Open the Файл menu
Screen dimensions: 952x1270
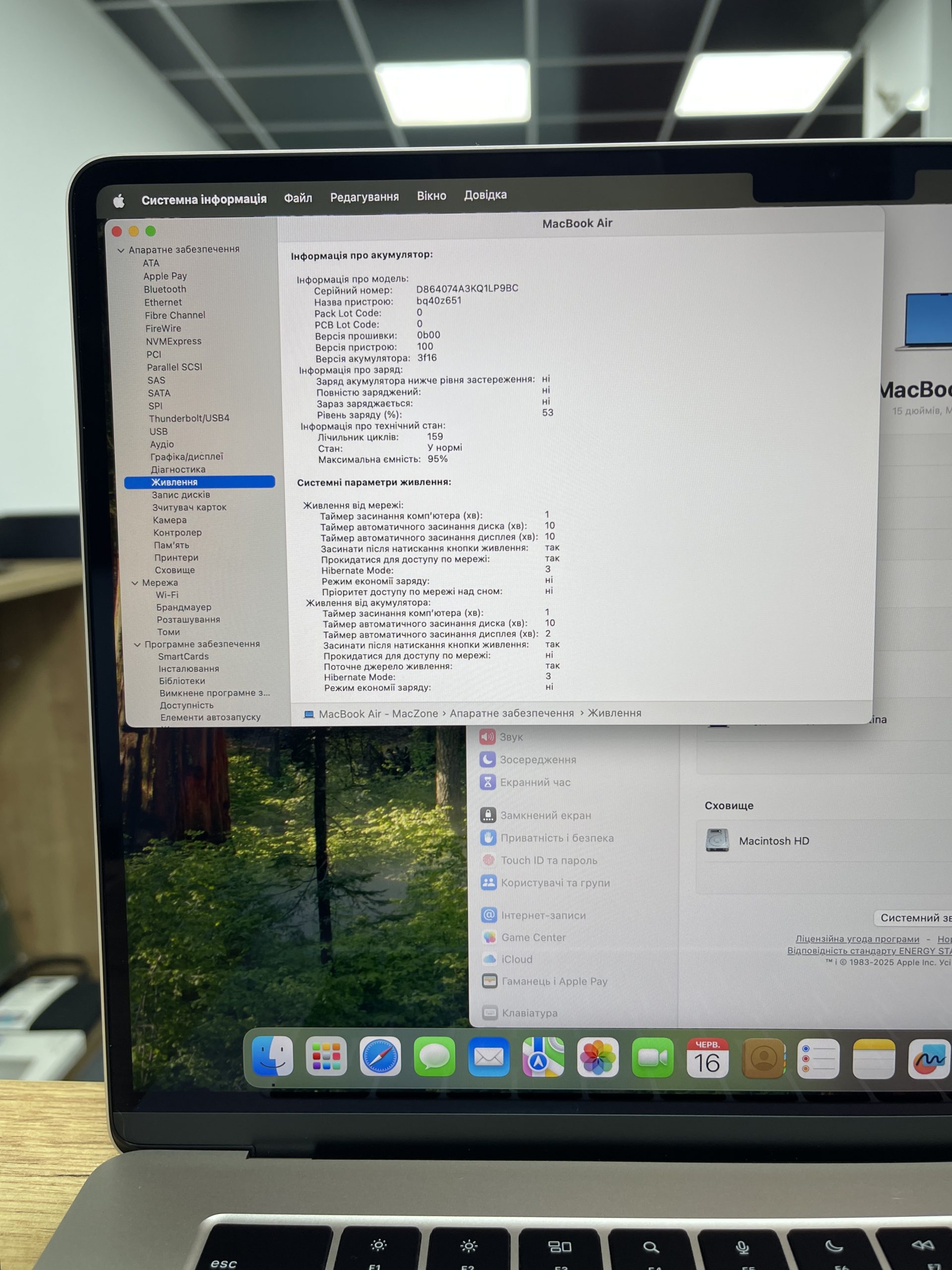[x=298, y=198]
